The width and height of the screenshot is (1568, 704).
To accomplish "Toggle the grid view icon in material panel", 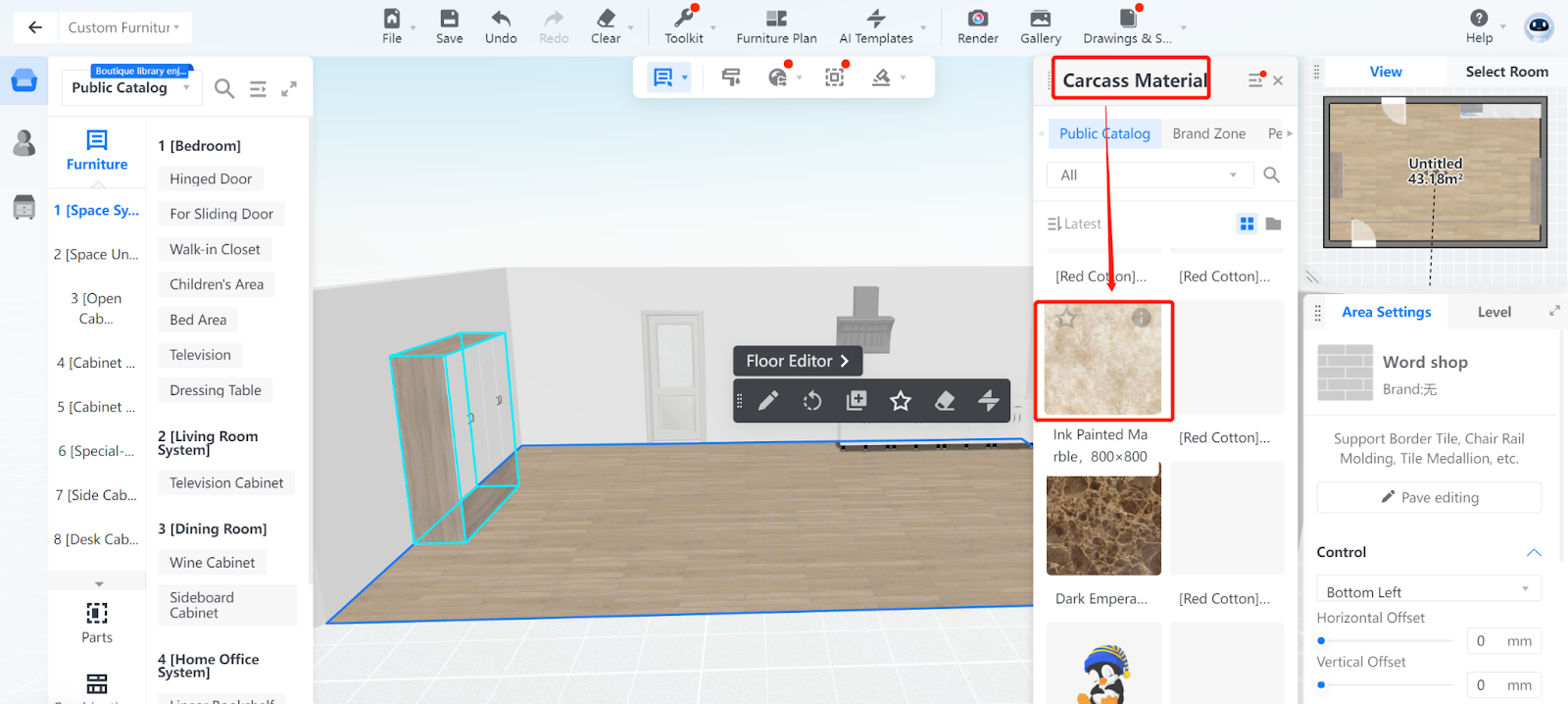I will pyautogui.click(x=1247, y=225).
